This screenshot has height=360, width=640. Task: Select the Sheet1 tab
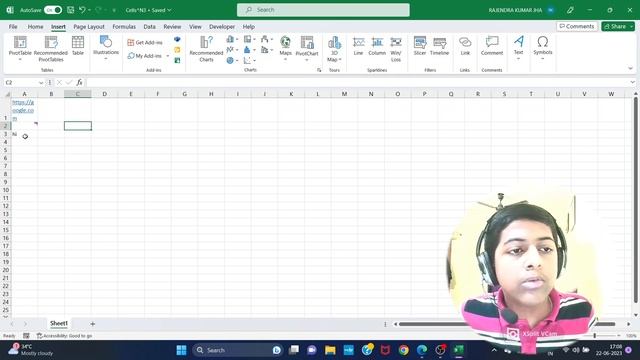[59, 323]
